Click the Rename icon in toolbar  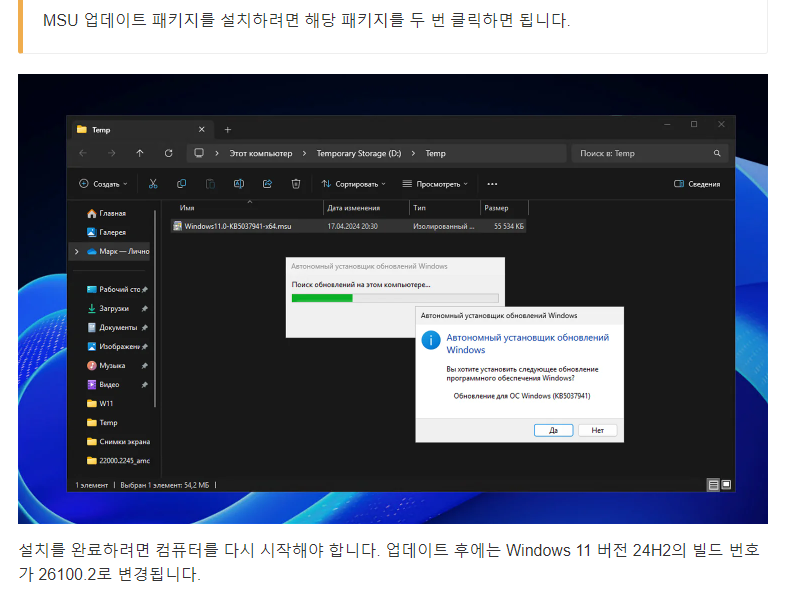(x=239, y=184)
